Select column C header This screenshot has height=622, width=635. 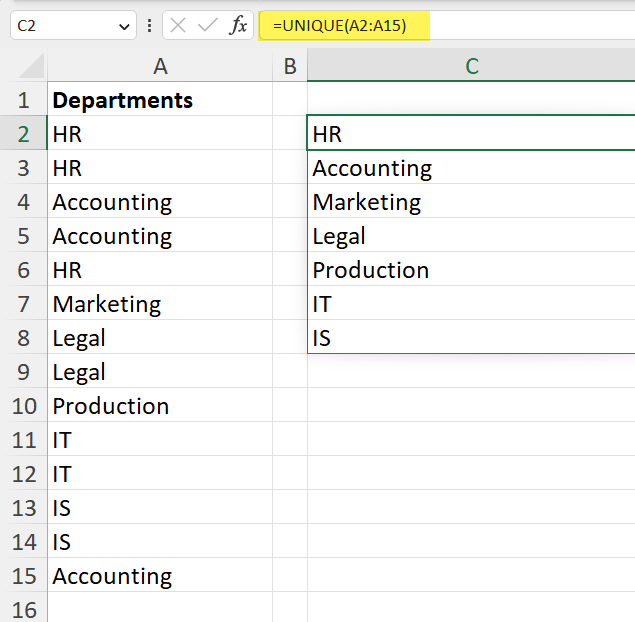click(x=471, y=66)
